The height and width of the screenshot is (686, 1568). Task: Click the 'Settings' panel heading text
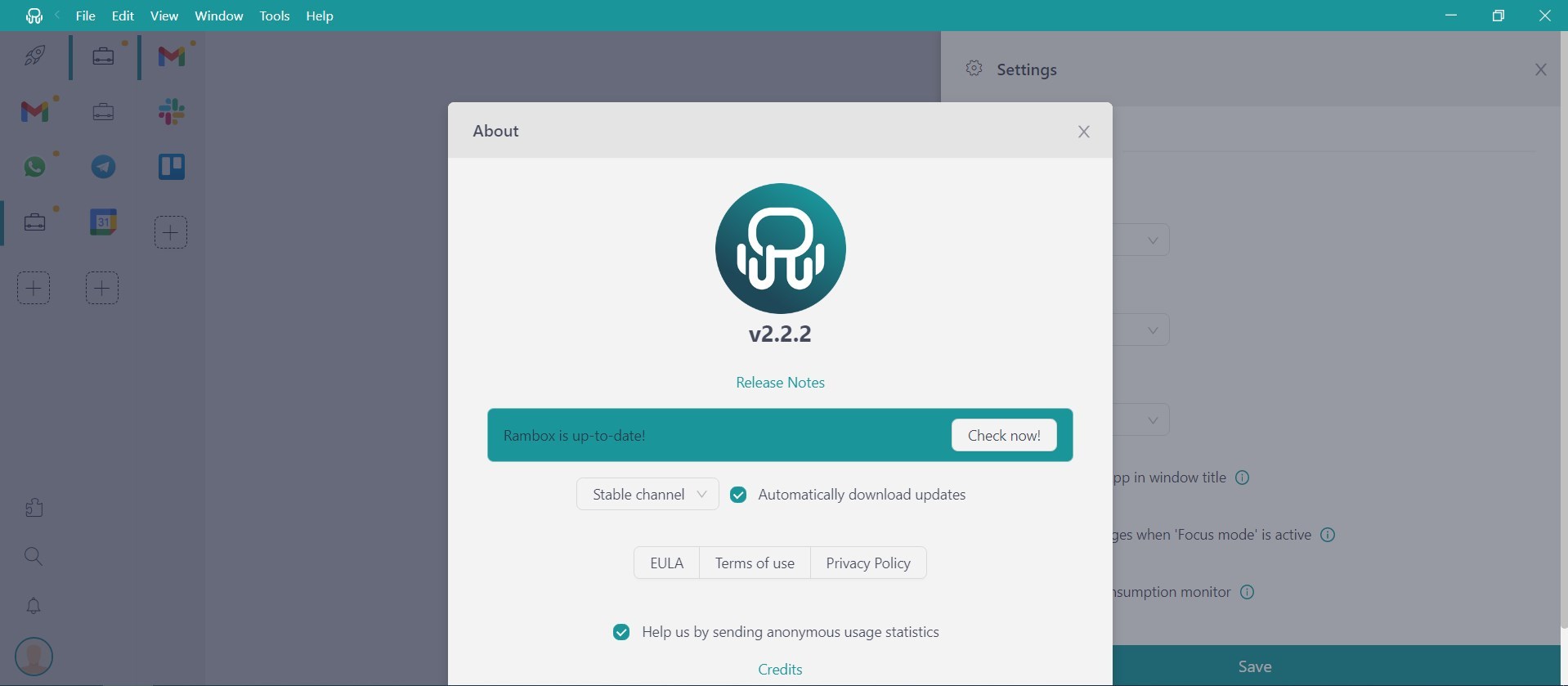tap(1027, 69)
